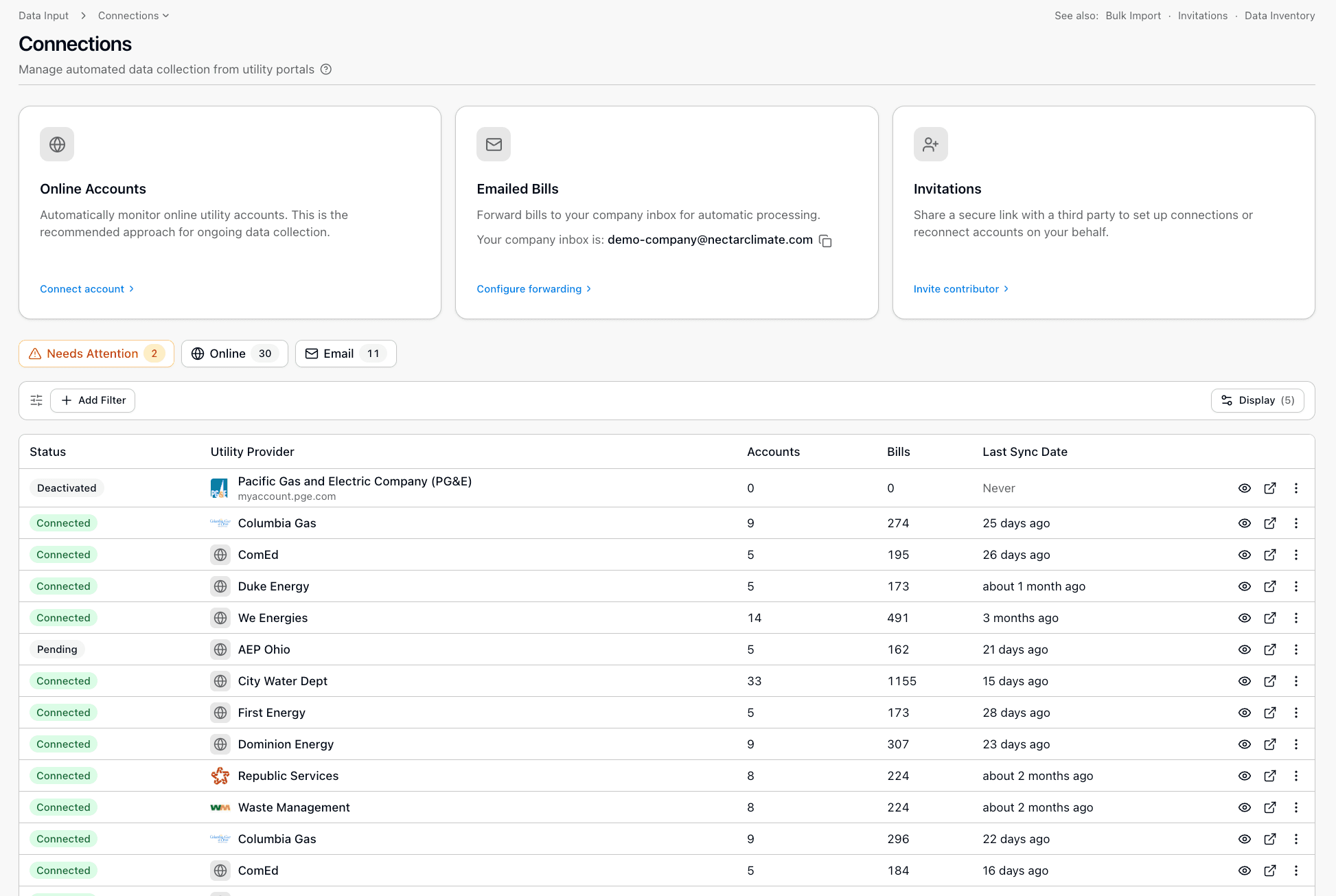
Task: Toggle eye view for We Energies row
Action: coord(1245,618)
